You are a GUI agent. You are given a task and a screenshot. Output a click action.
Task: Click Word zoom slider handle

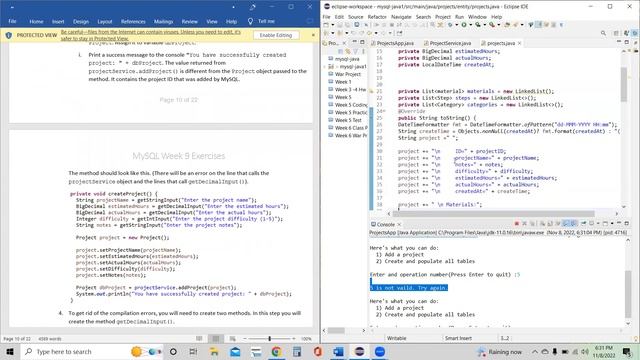[x=269, y=339]
